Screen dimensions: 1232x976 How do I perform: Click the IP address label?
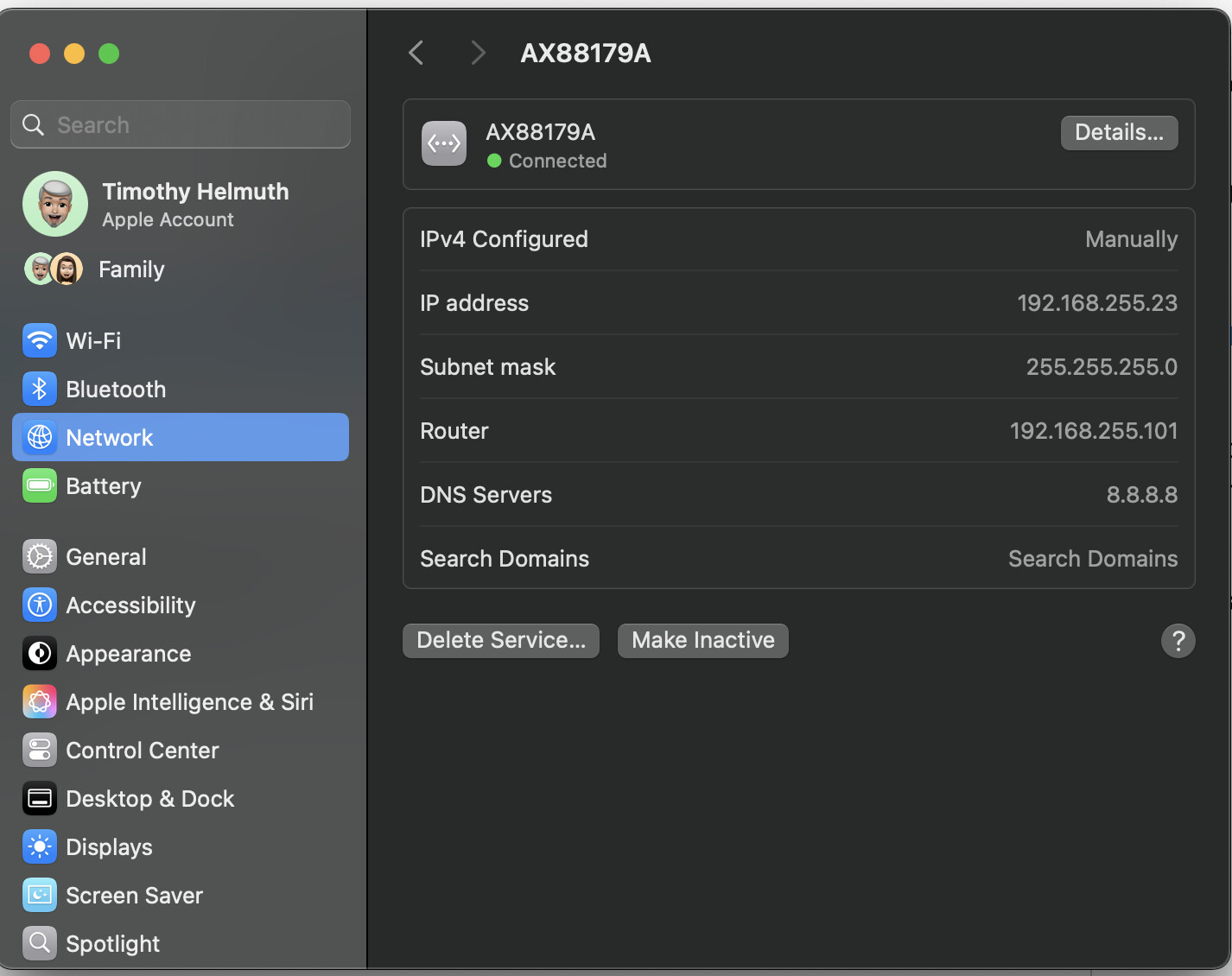[x=474, y=303]
